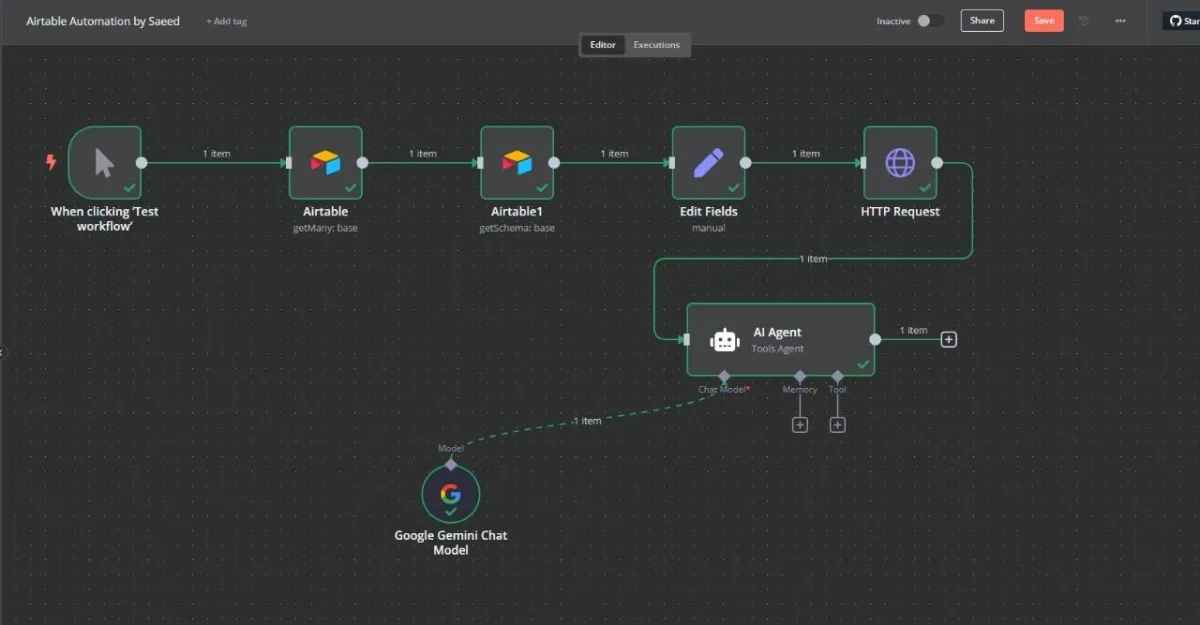Click the GitHub Star button
The height and width of the screenshot is (625, 1200).
tap(1181, 20)
